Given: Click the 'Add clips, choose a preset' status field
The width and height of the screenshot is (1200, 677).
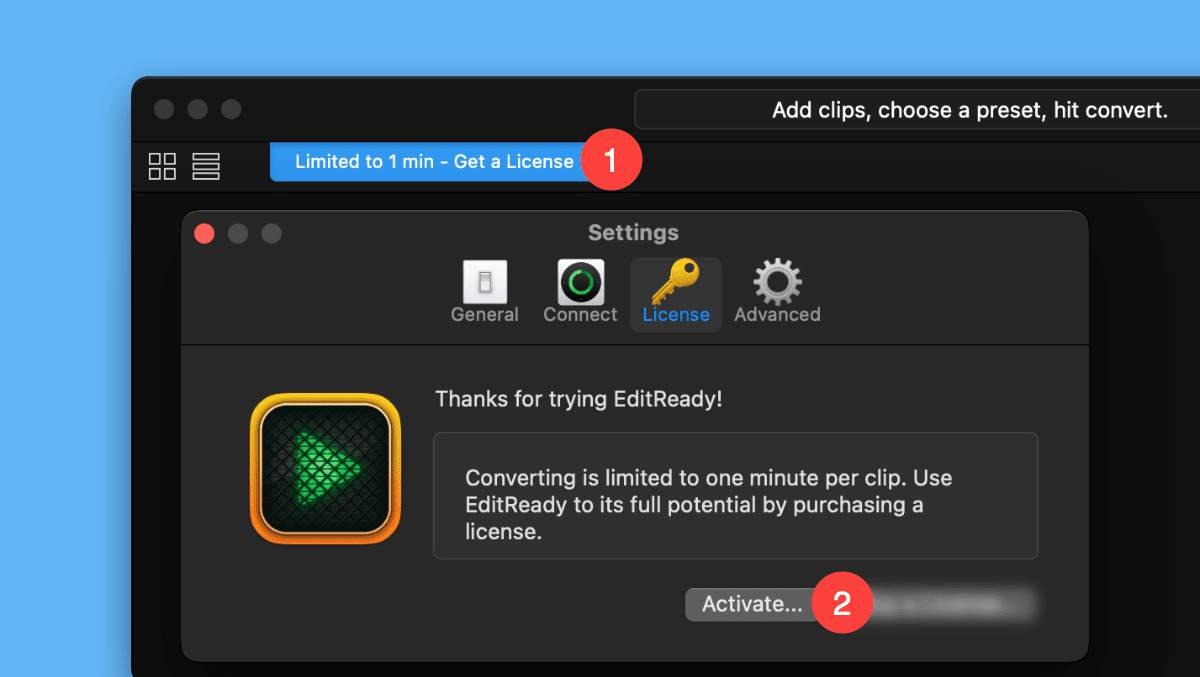Looking at the screenshot, I should click(x=916, y=110).
